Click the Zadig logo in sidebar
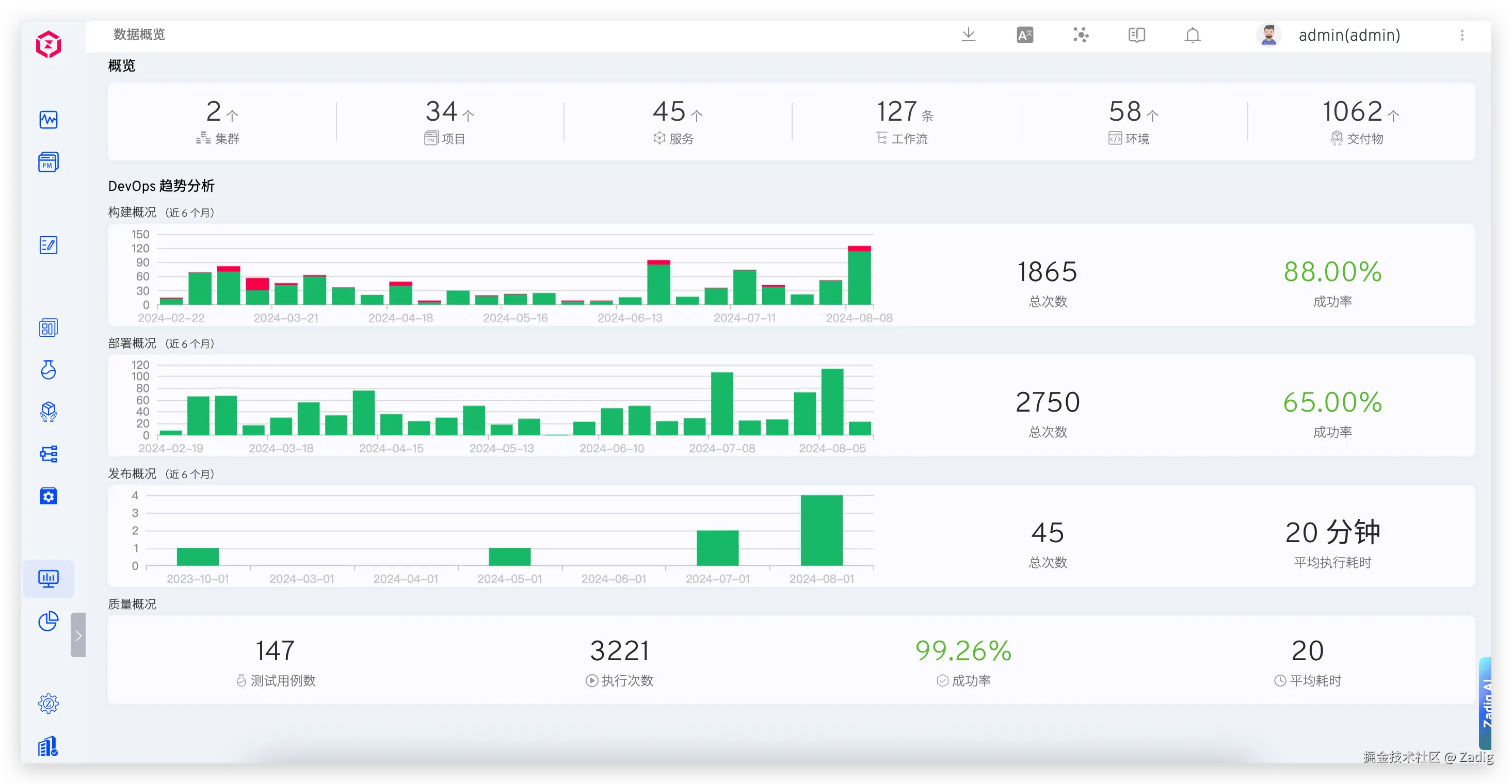Viewport: 1512px width, 784px height. point(48,44)
